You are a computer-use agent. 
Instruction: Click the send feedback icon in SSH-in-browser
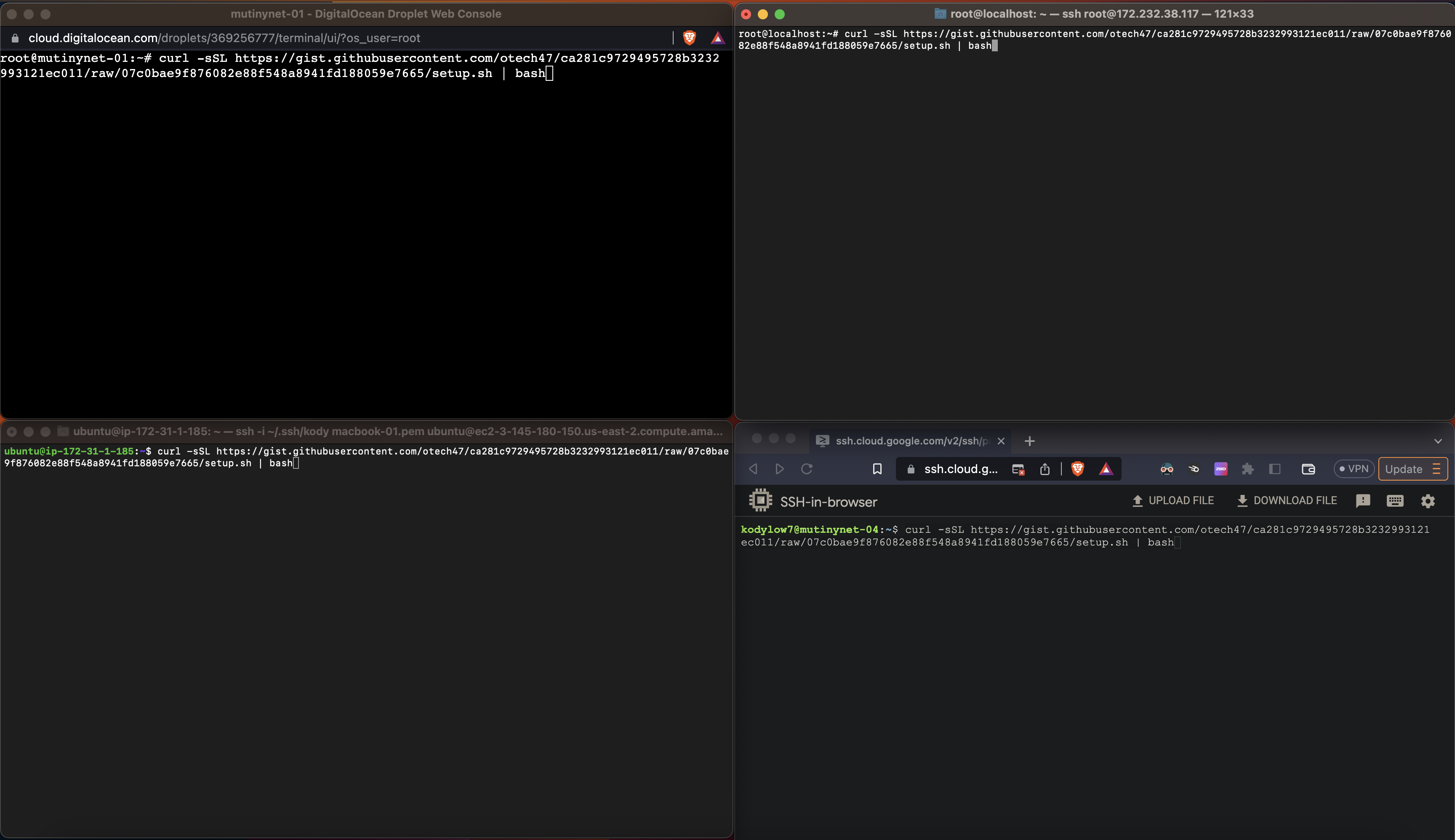pyautogui.click(x=1363, y=501)
